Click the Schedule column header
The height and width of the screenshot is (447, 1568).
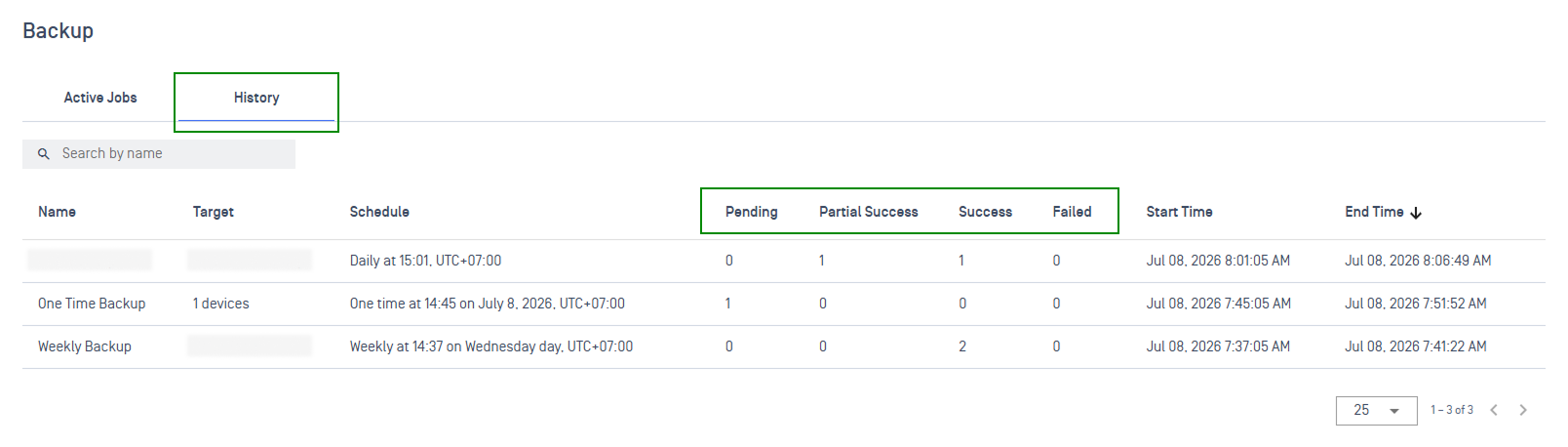[x=379, y=212]
